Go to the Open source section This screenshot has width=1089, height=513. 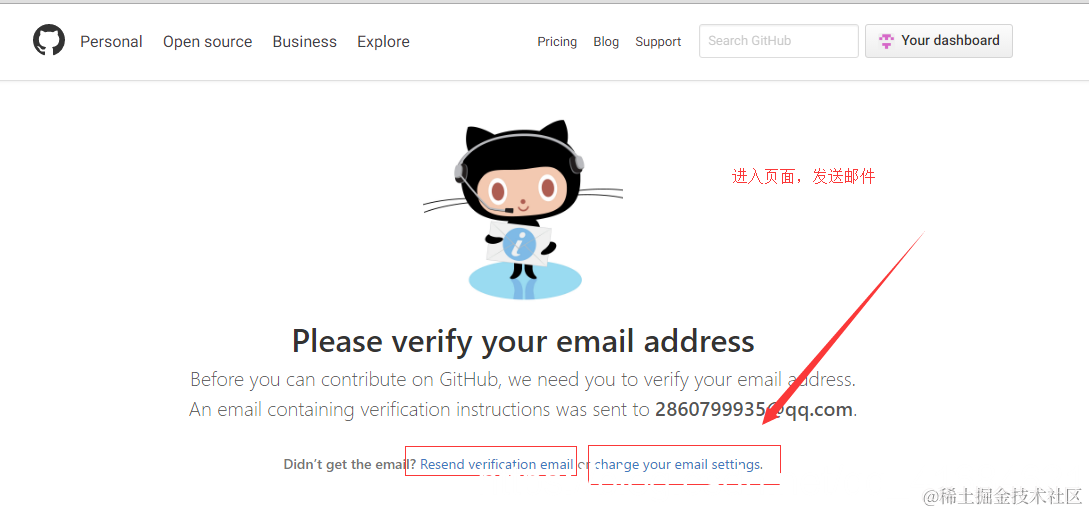[x=208, y=42]
